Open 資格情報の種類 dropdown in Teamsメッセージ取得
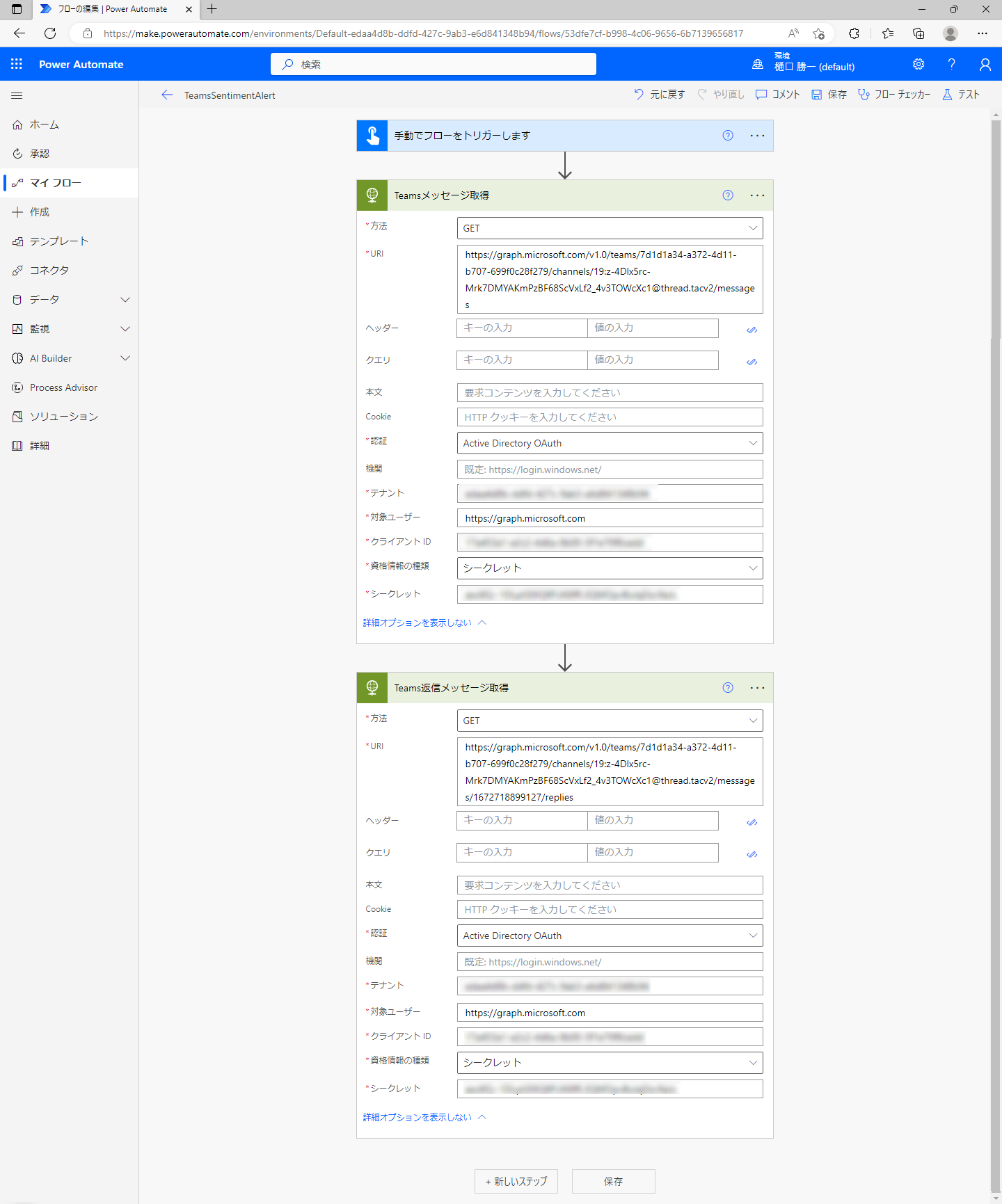This screenshot has height=1204, width=1002. click(x=610, y=568)
